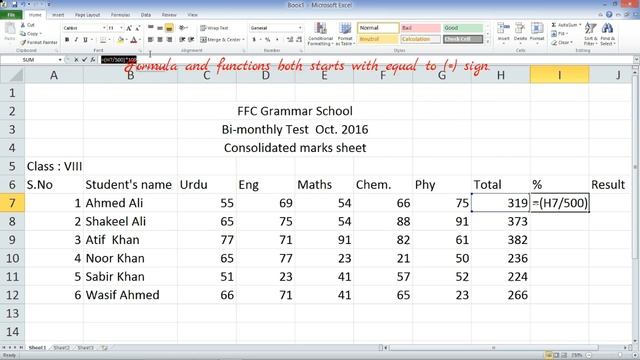Click the Font Color letter A icon
Screen dimensions: 640x360
(133, 40)
